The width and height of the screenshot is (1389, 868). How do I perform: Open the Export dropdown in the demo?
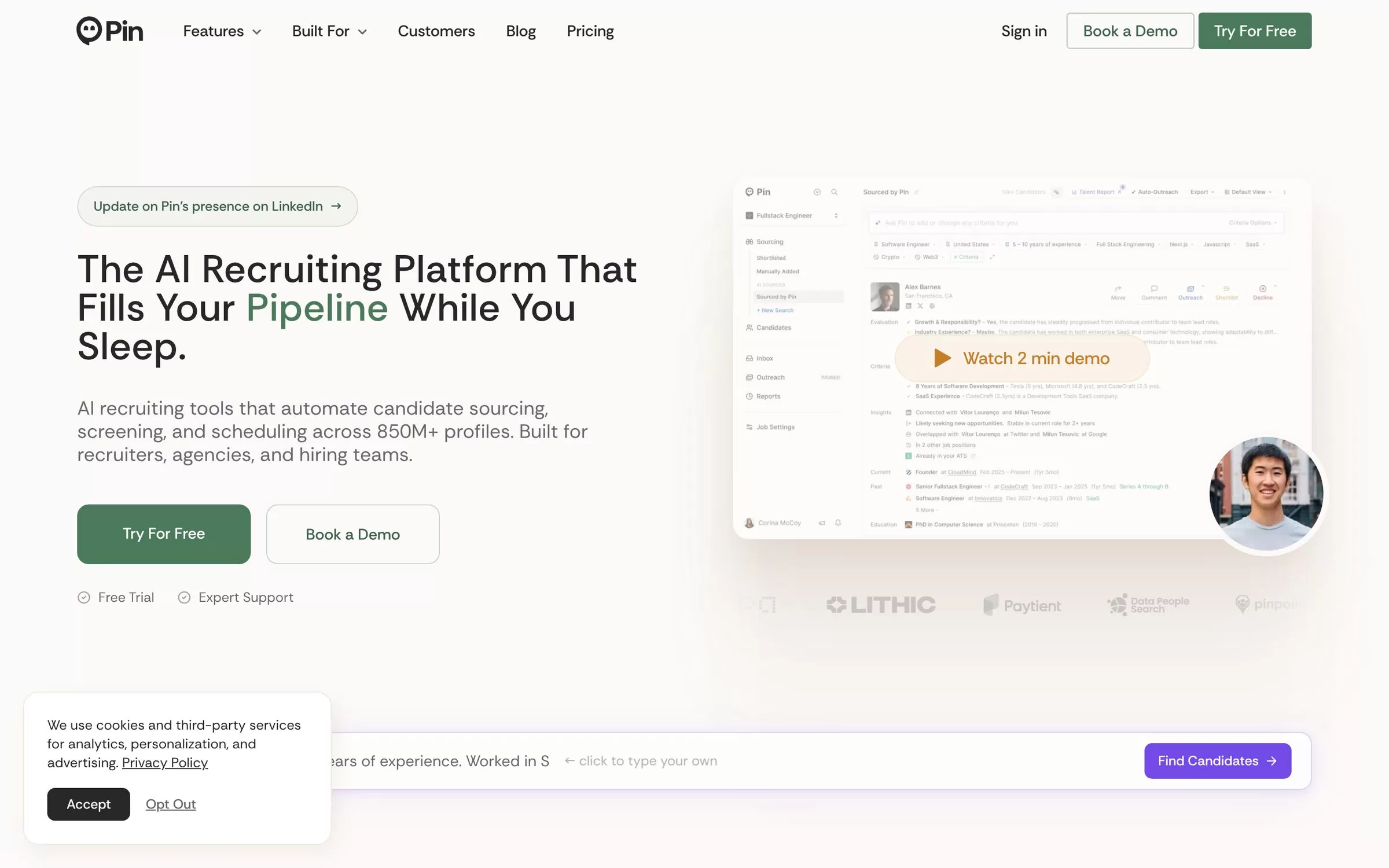[1202, 192]
